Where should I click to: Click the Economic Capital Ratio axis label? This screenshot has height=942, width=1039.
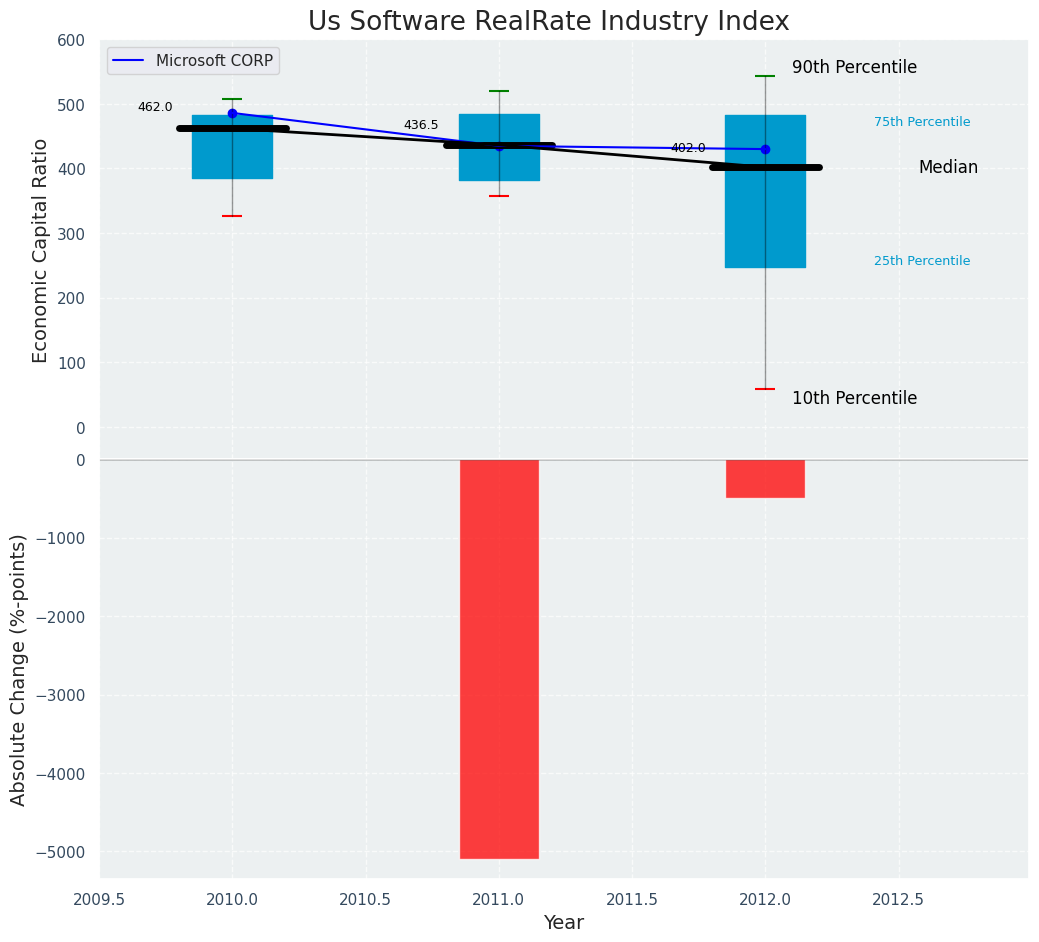[41, 250]
